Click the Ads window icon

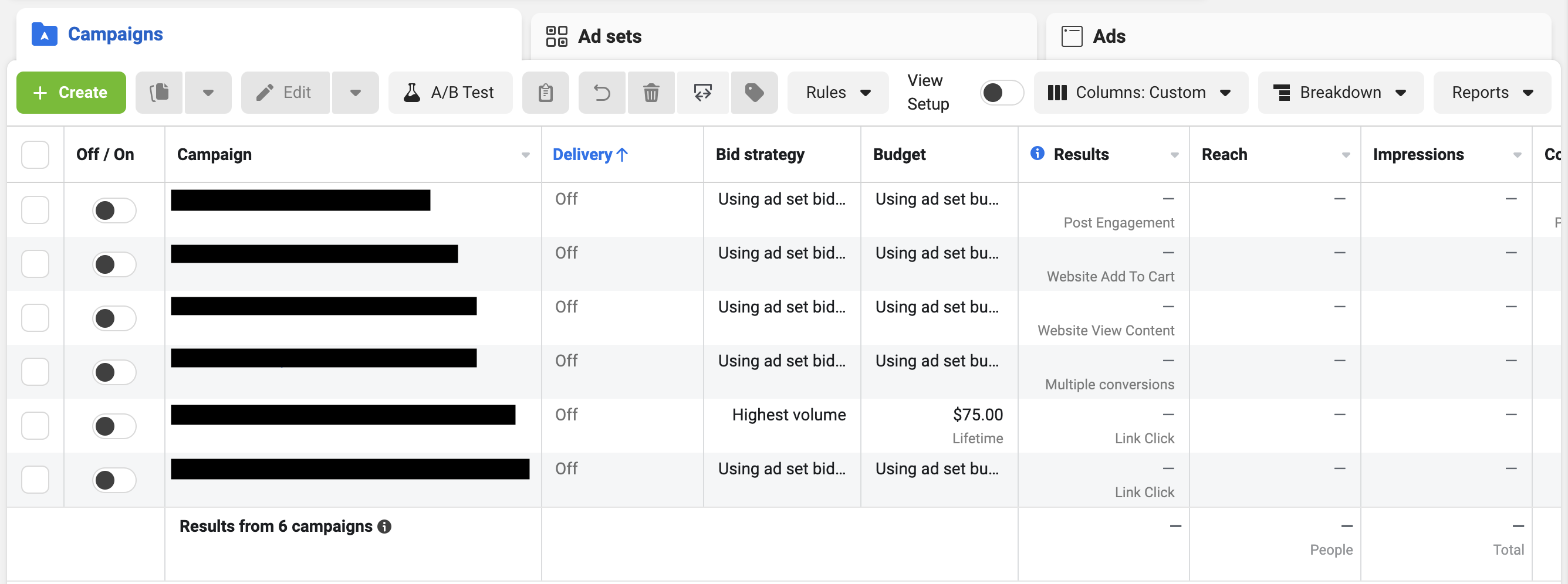[x=1072, y=36]
